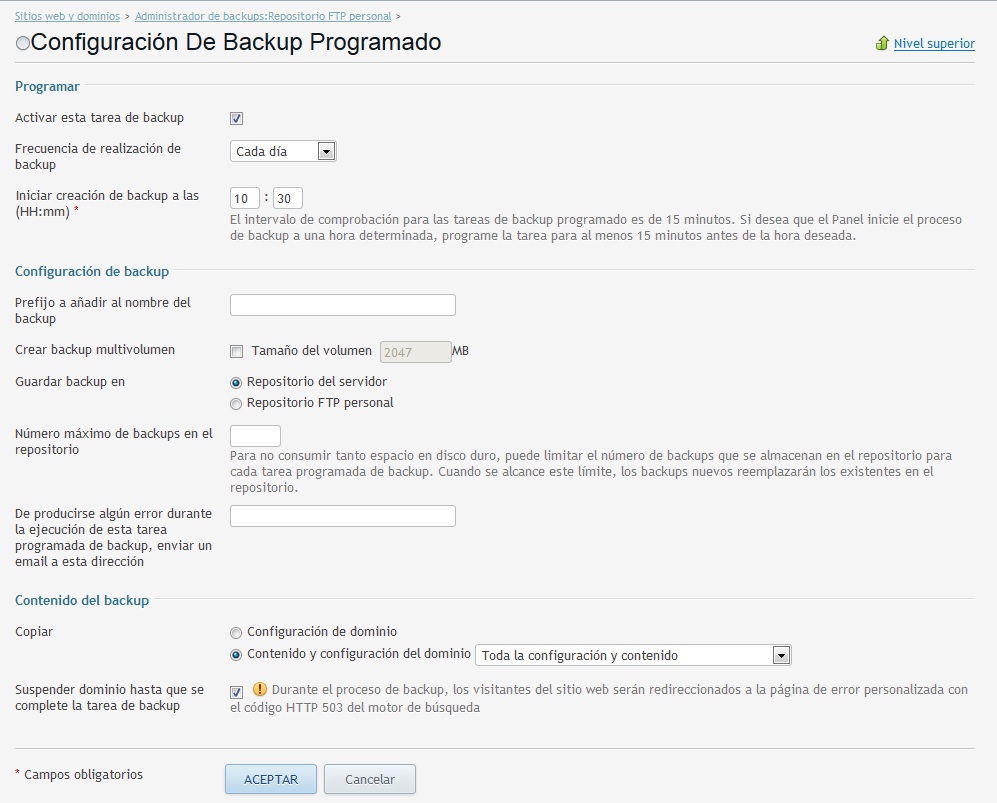Go to Sitios web y dominios breadcrumb
This screenshot has height=803, width=997.
67,17
